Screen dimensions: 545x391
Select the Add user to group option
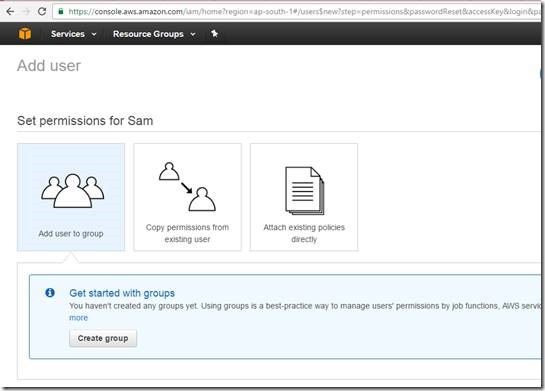click(71, 197)
